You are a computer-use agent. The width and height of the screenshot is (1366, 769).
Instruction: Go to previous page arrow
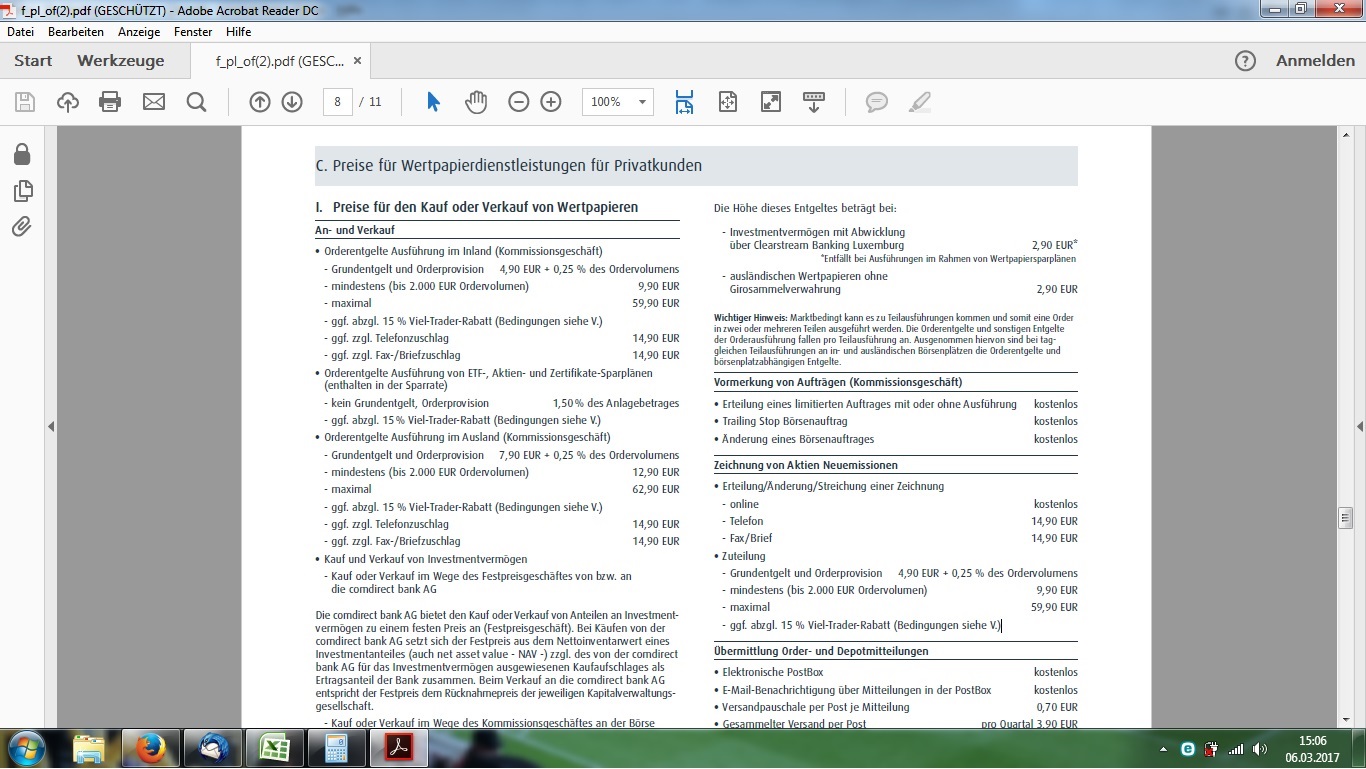point(260,102)
